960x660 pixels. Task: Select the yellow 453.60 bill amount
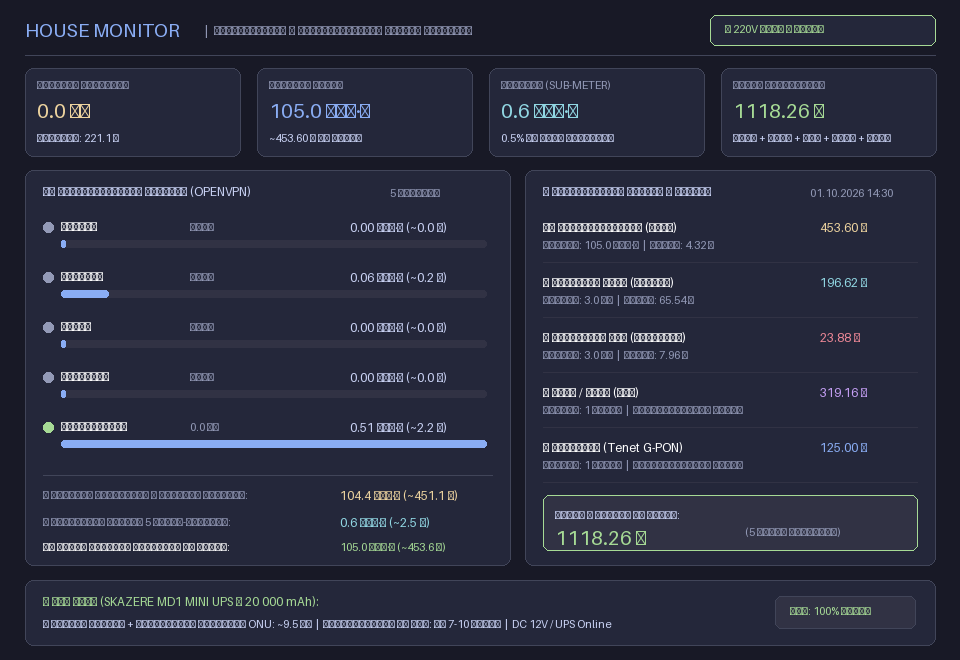(844, 228)
